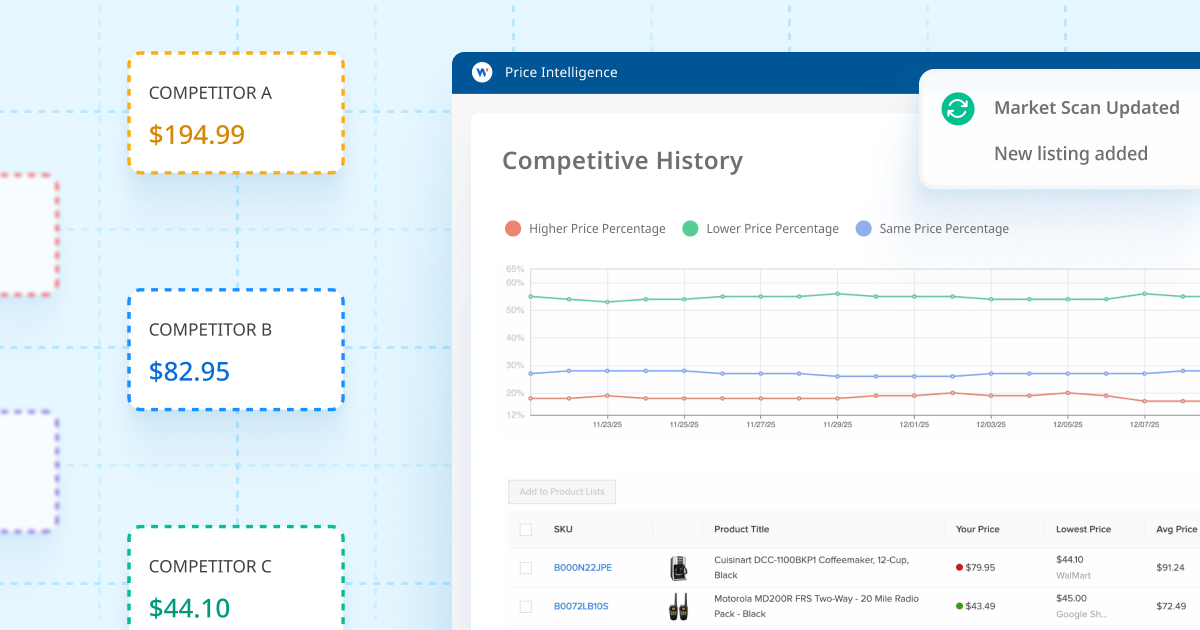Sort the table by the SKU column
Screen dimensions: 1200x630
563,528
